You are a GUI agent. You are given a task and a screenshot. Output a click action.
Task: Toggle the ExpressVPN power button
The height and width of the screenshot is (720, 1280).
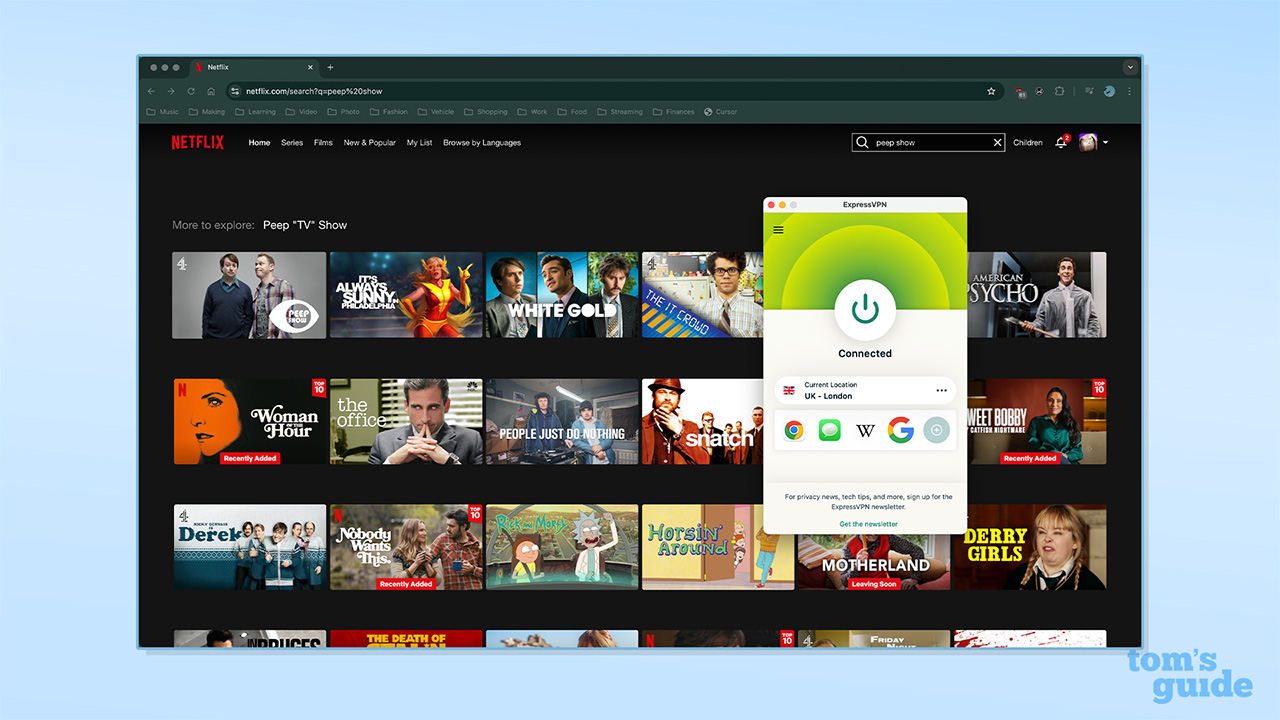[x=865, y=310]
